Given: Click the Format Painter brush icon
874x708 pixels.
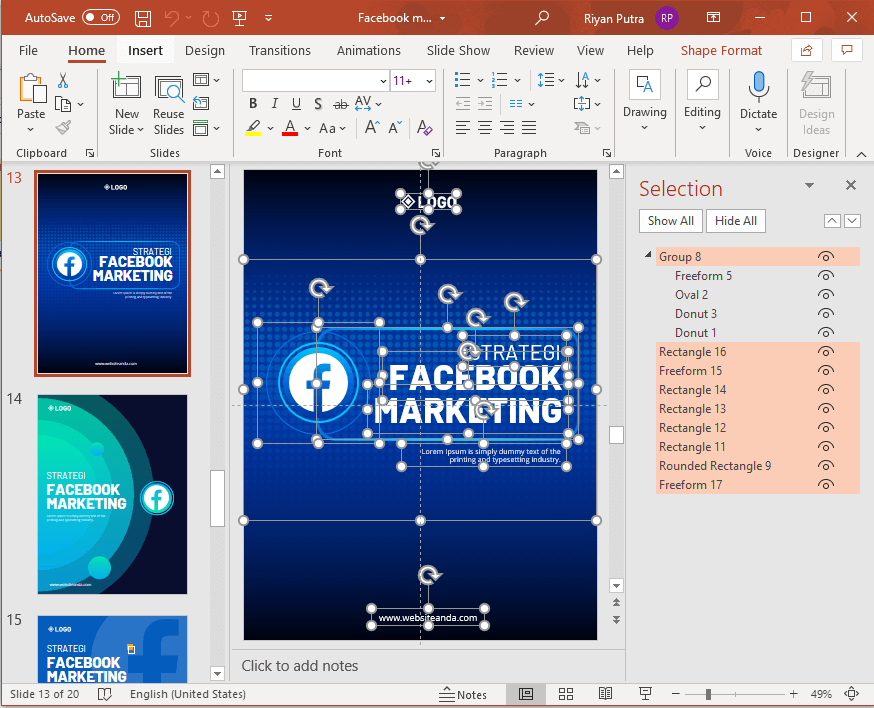Looking at the screenshot, I should tap(63, 128).
